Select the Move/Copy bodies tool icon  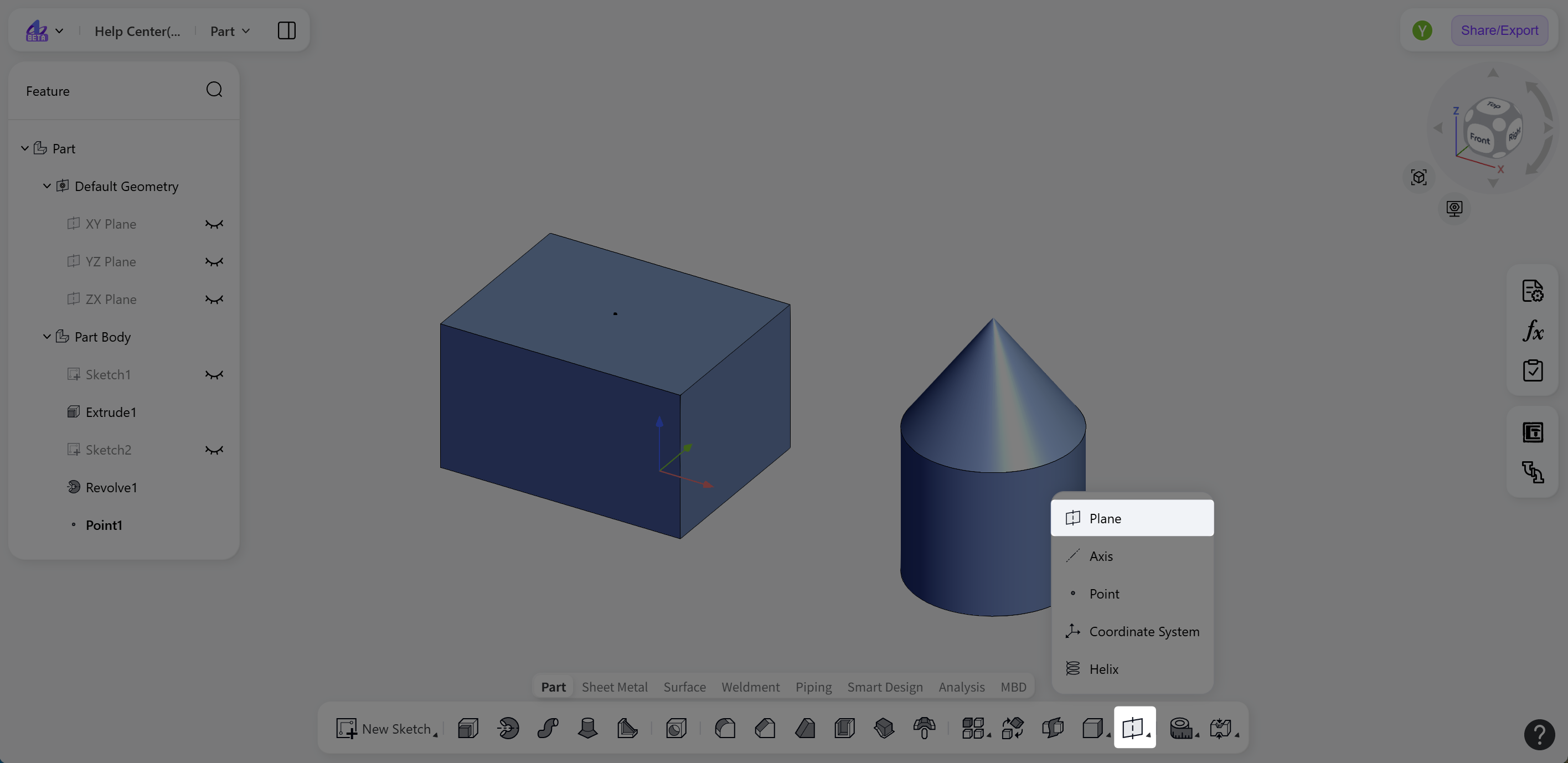[x=1013, y=728]
